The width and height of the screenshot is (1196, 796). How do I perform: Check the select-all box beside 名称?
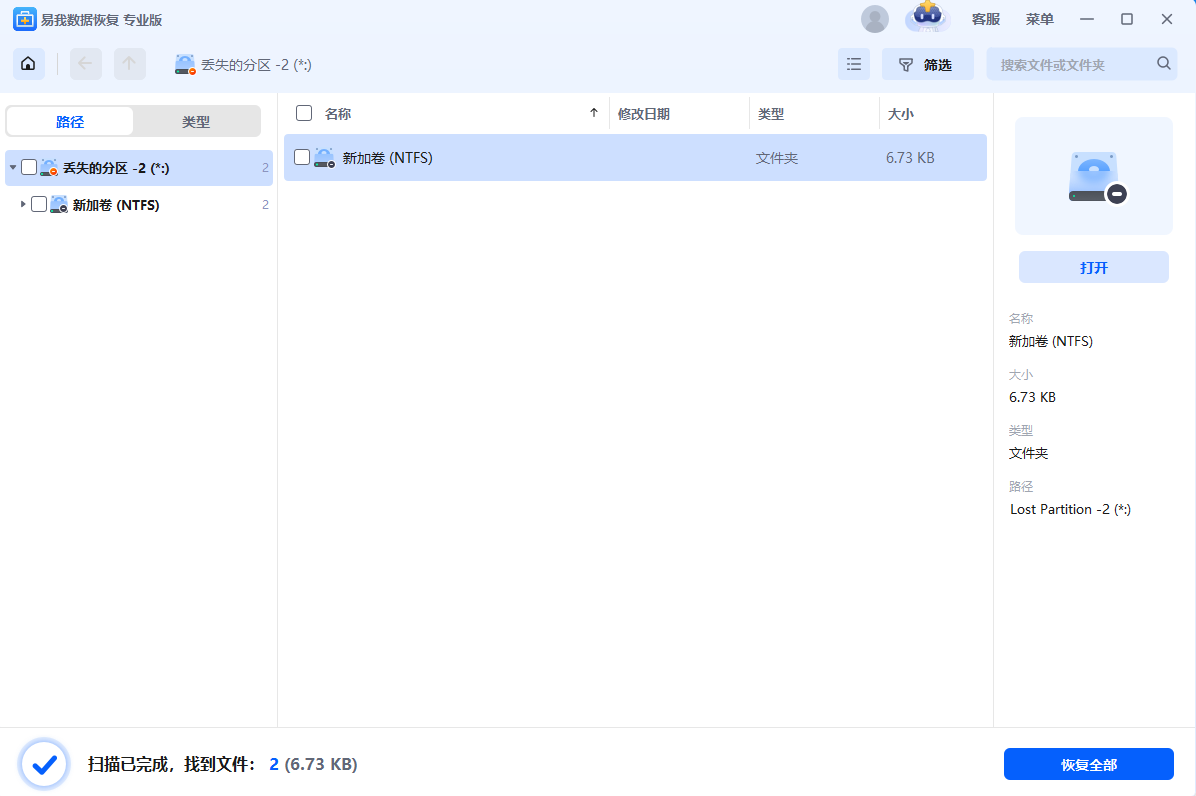pyautogui.click(x=304, y=114)
